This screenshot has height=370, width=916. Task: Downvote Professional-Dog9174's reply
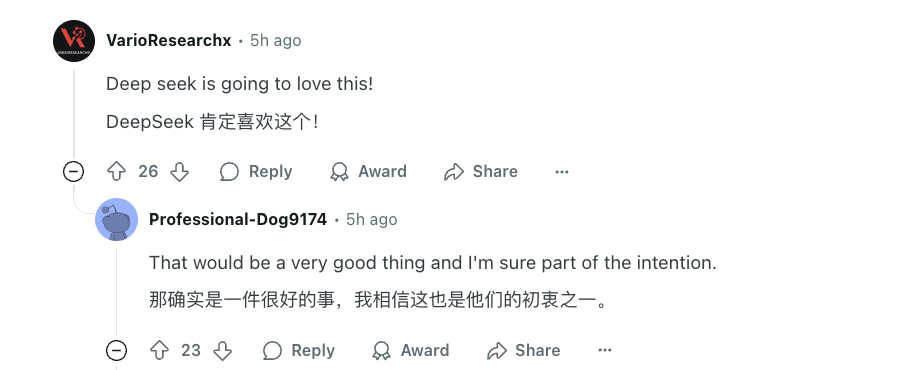[x=223, y=350]
